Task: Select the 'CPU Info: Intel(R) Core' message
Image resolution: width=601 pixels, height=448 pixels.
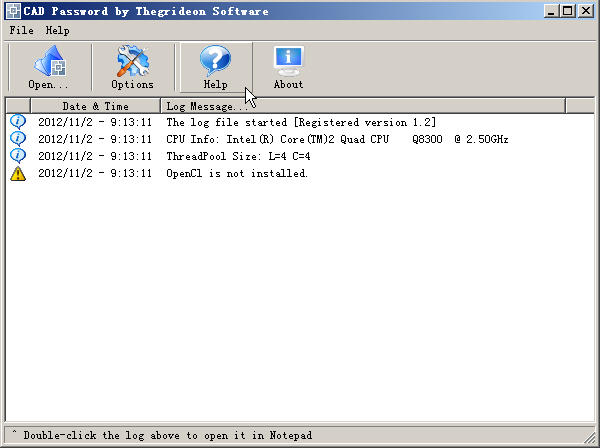Action: 337,139
